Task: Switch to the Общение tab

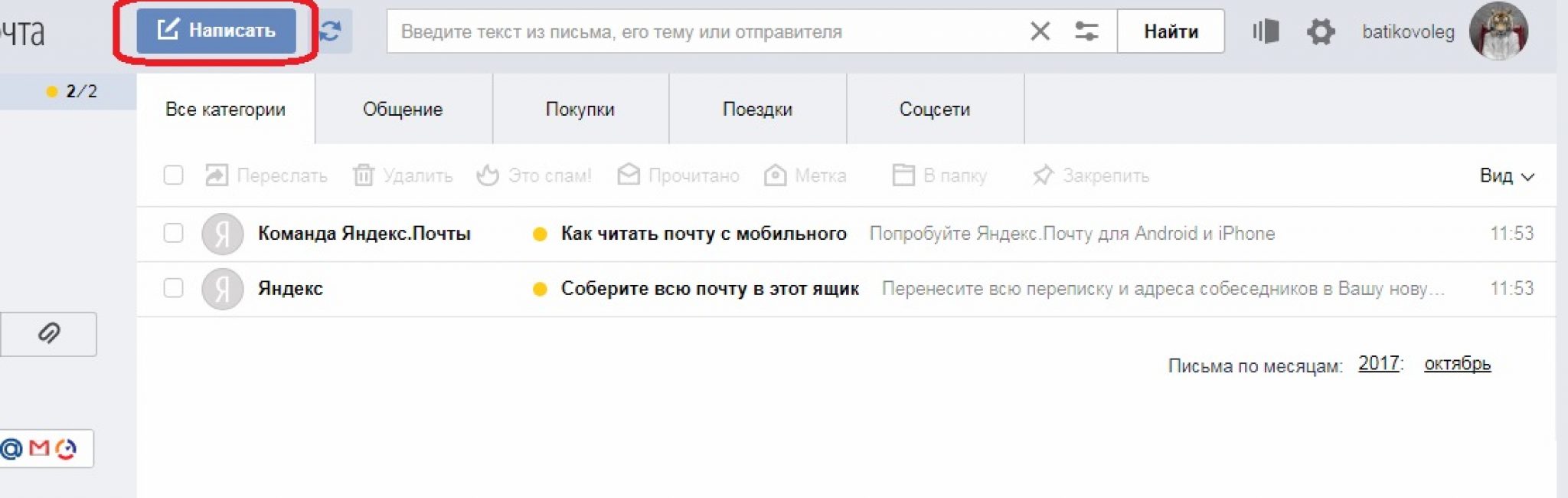Action: pyautogui.click(x=403, y=110)
